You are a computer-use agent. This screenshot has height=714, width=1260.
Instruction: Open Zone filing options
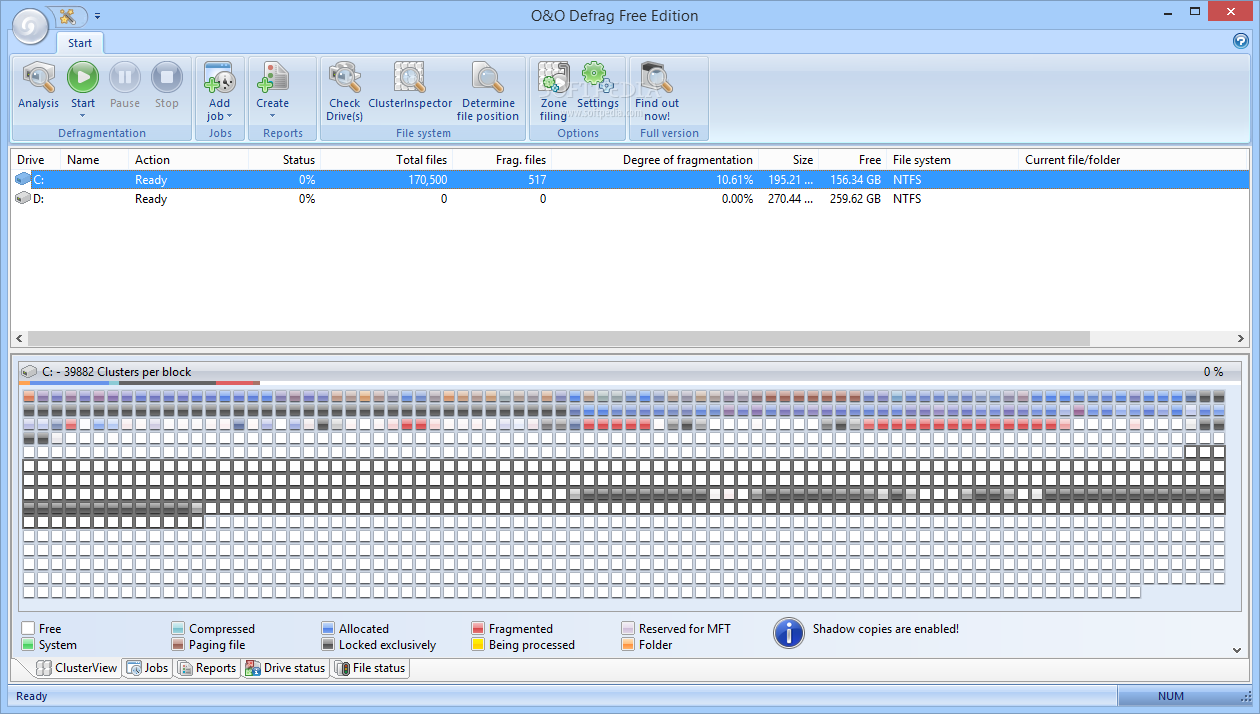click(x=553, y=78)
